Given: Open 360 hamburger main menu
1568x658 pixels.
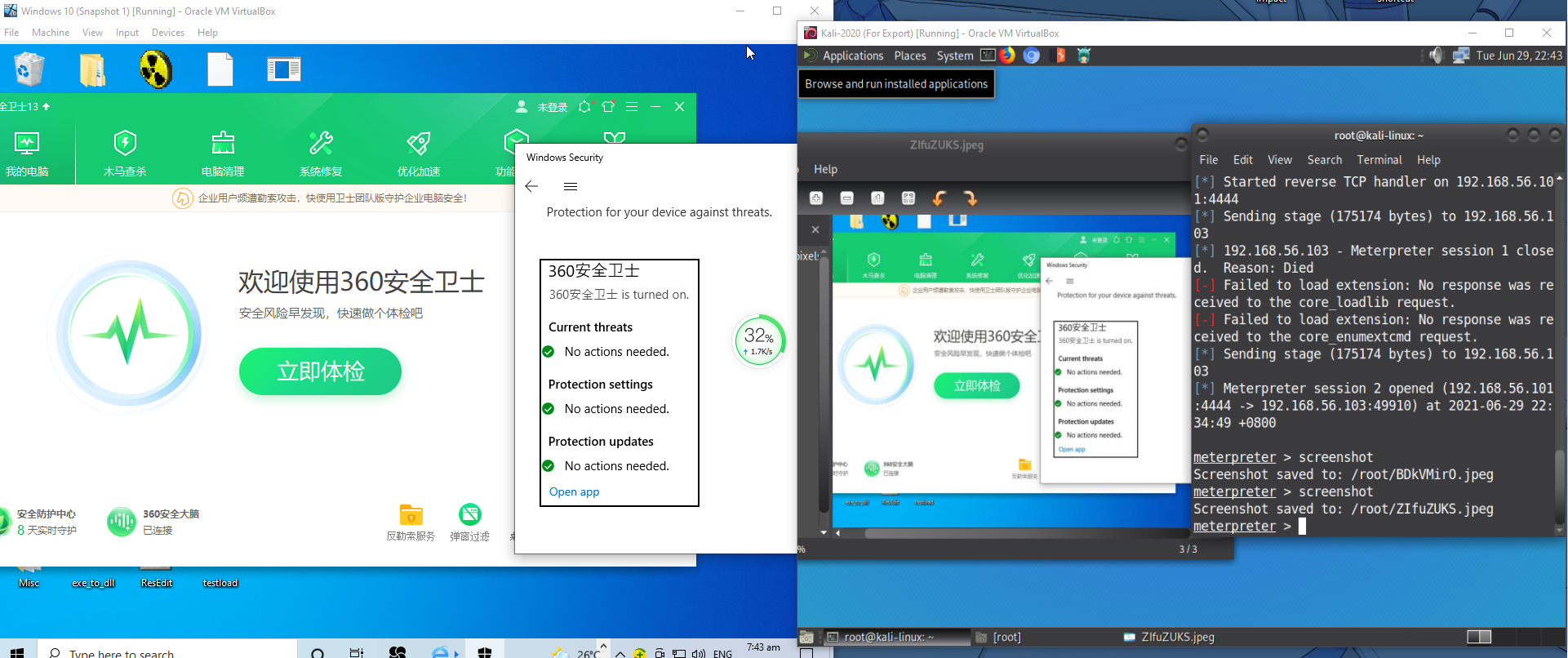Looking at the screenshot, I should (632, 107).
